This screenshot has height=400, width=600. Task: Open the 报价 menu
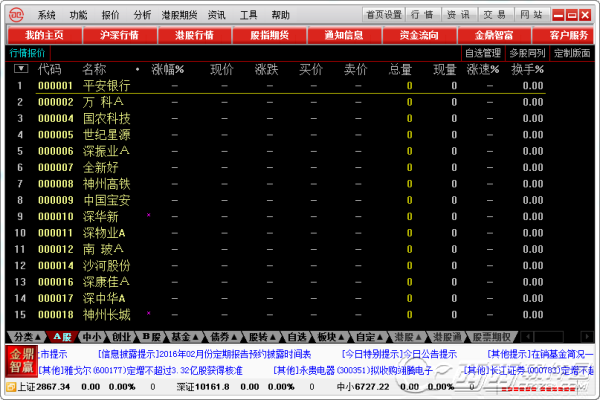(111, 15)
